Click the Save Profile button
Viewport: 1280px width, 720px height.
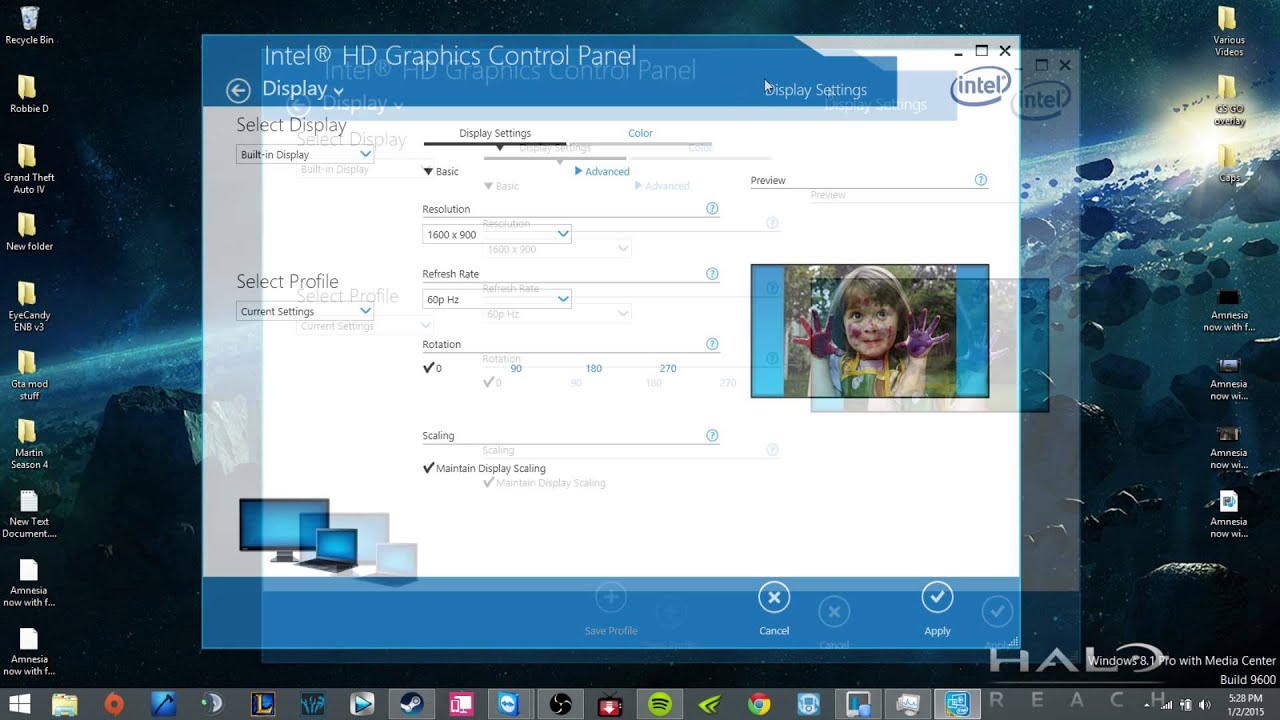point(611,609)
